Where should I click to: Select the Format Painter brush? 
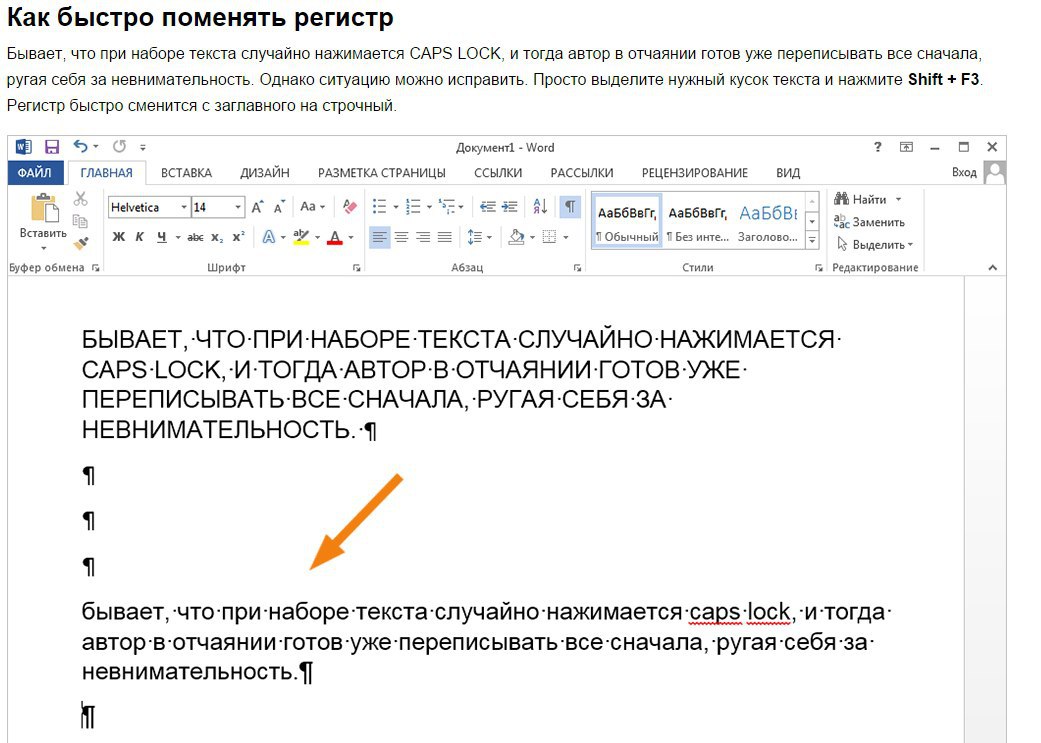[81, 243]
